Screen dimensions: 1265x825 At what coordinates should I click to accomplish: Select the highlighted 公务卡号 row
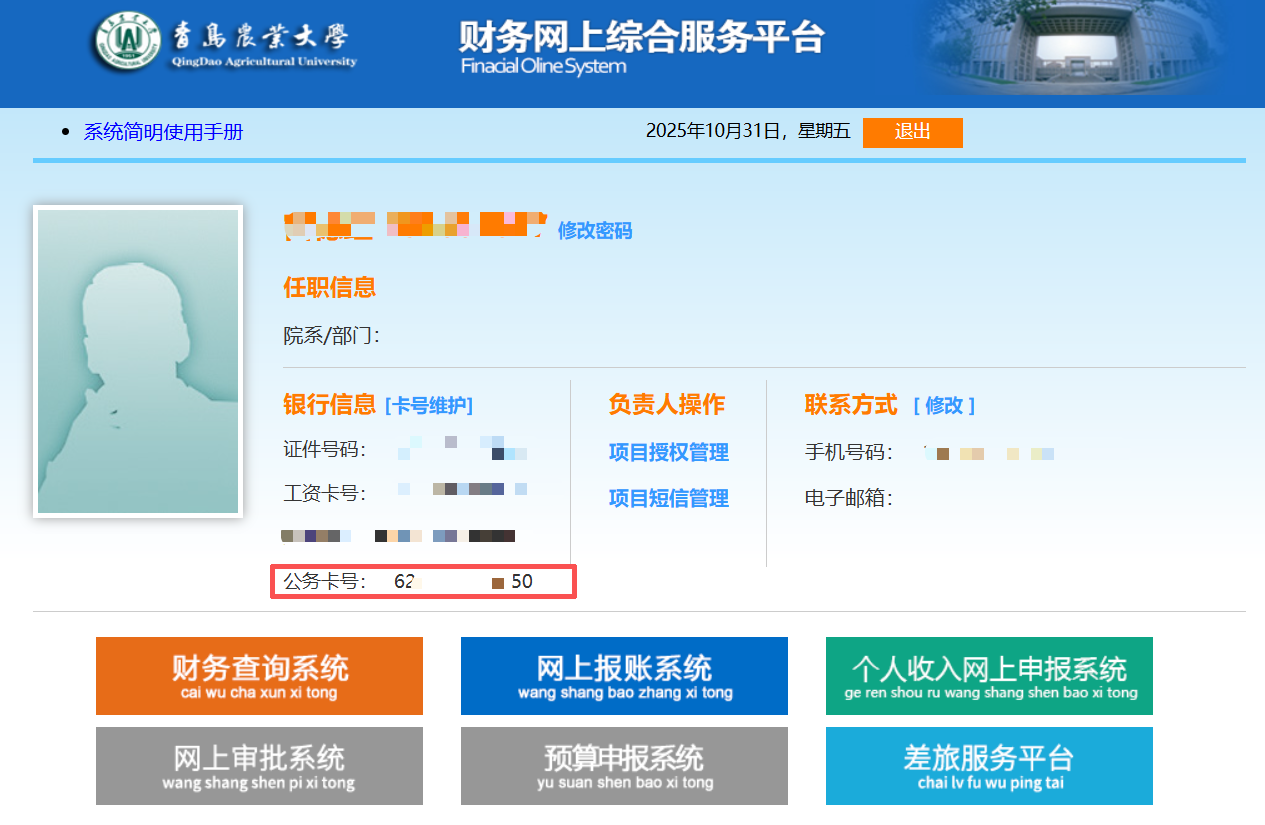tap(423, 582)
